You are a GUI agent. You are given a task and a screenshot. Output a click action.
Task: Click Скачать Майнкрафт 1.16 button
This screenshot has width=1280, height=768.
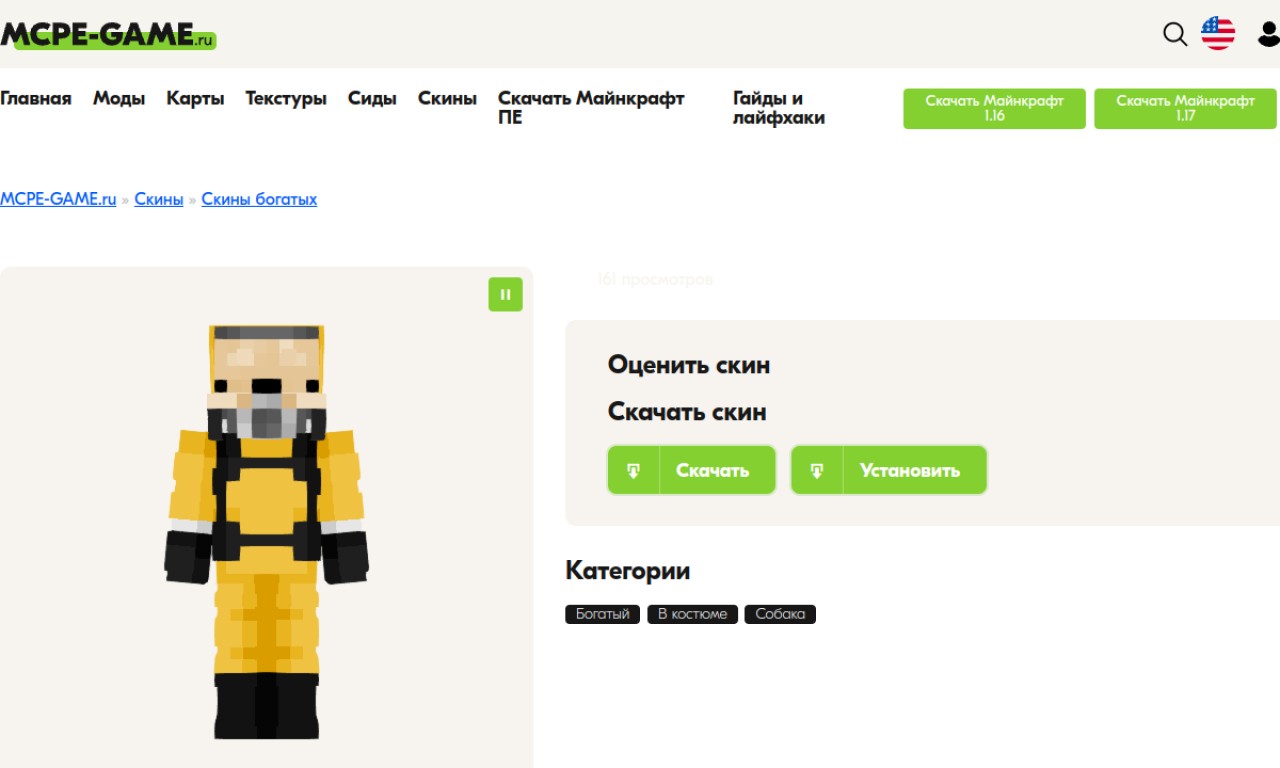coord(994,108)
